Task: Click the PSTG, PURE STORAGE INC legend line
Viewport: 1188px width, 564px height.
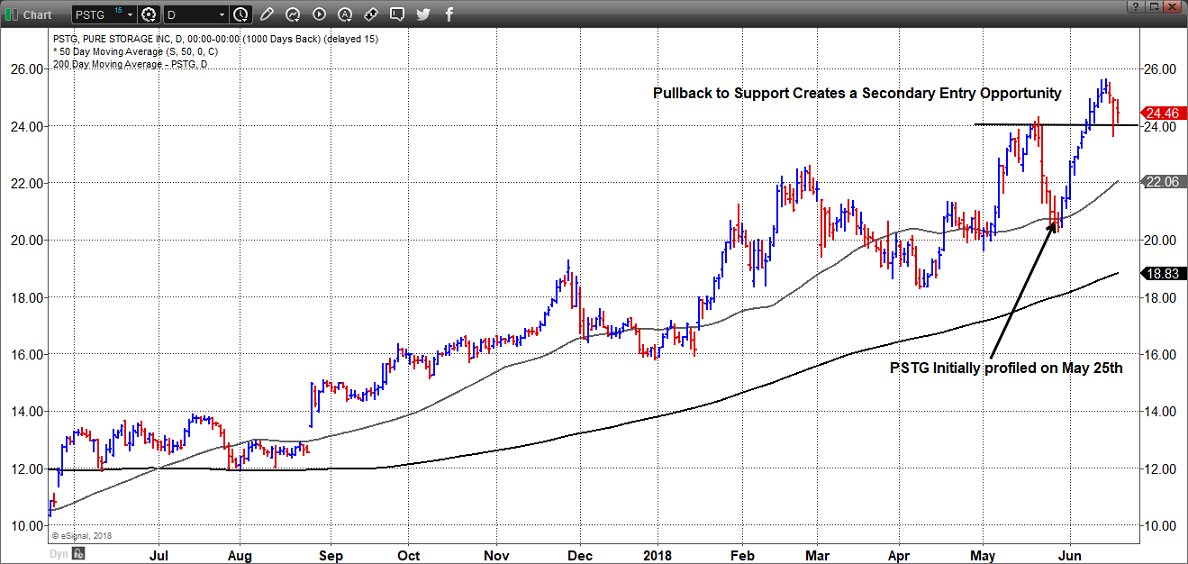Action: point(215,39)
